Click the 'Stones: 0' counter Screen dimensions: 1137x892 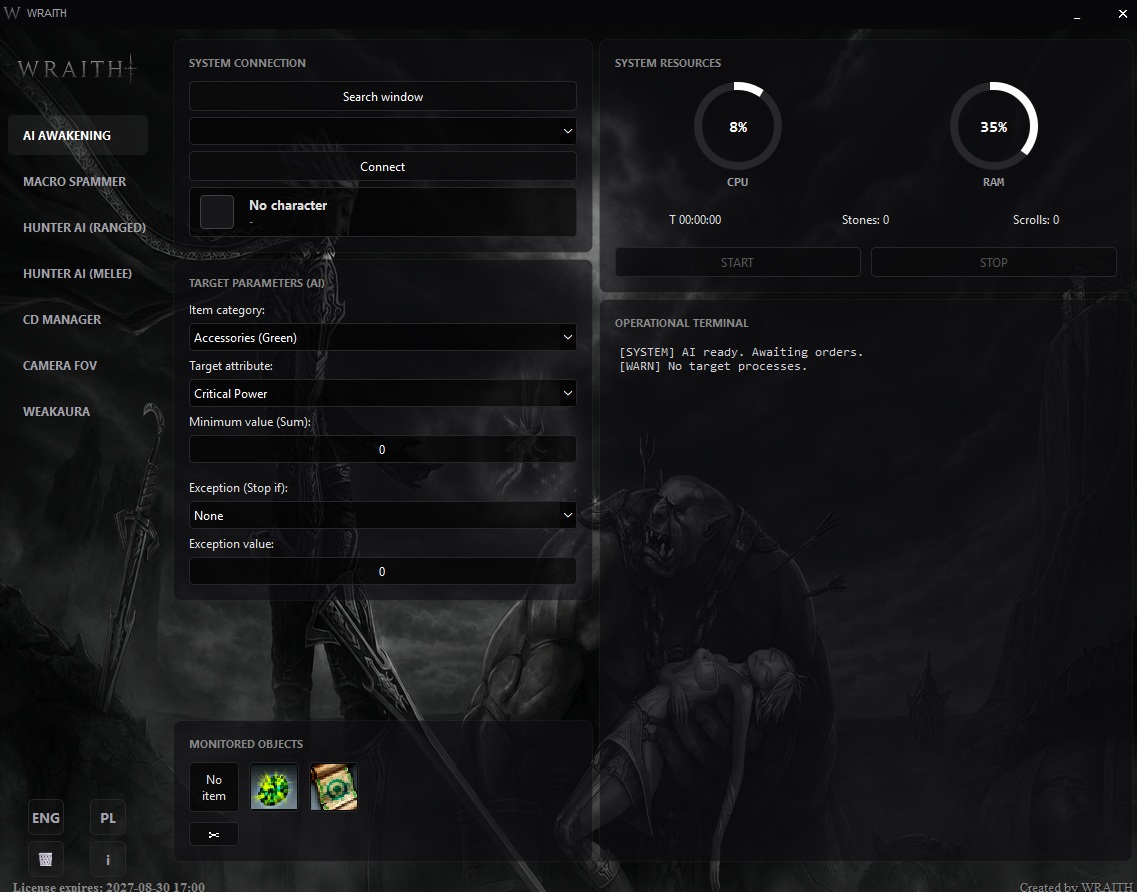pos(865,220)
